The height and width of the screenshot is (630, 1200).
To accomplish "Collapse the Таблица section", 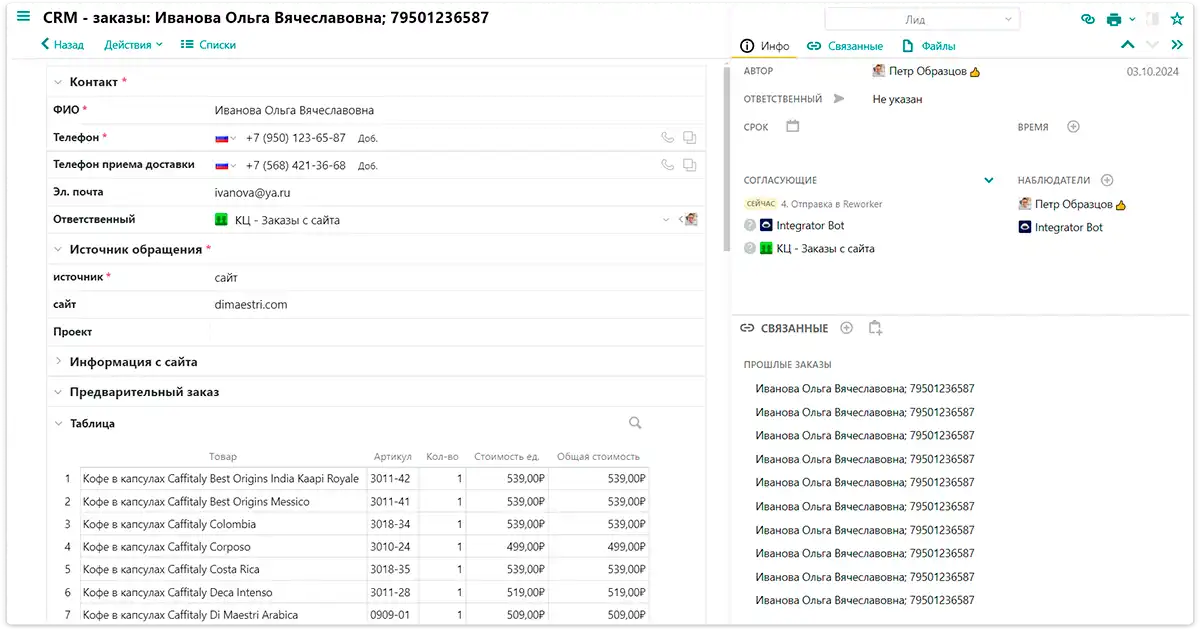I will click(x=59, y=423).
